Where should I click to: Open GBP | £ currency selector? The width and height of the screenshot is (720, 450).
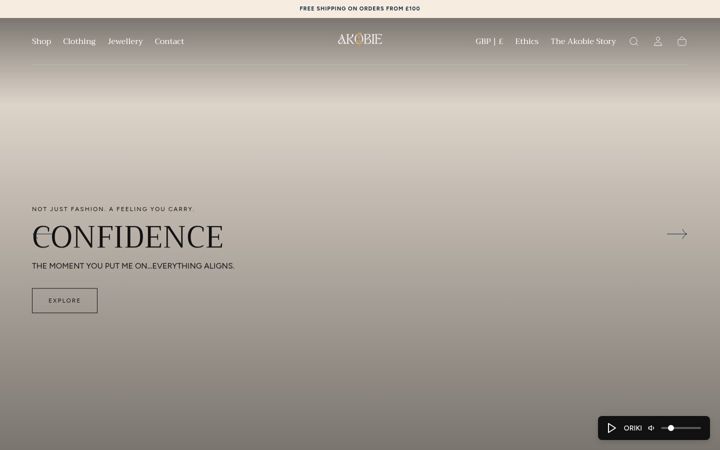coord(489,41)
